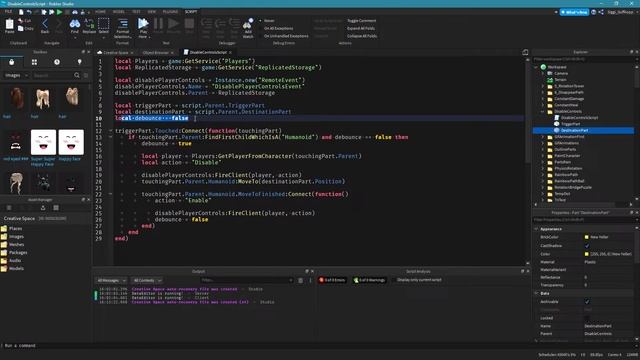
Task: Click the share icon near the username
Action: tap(601, 12)
